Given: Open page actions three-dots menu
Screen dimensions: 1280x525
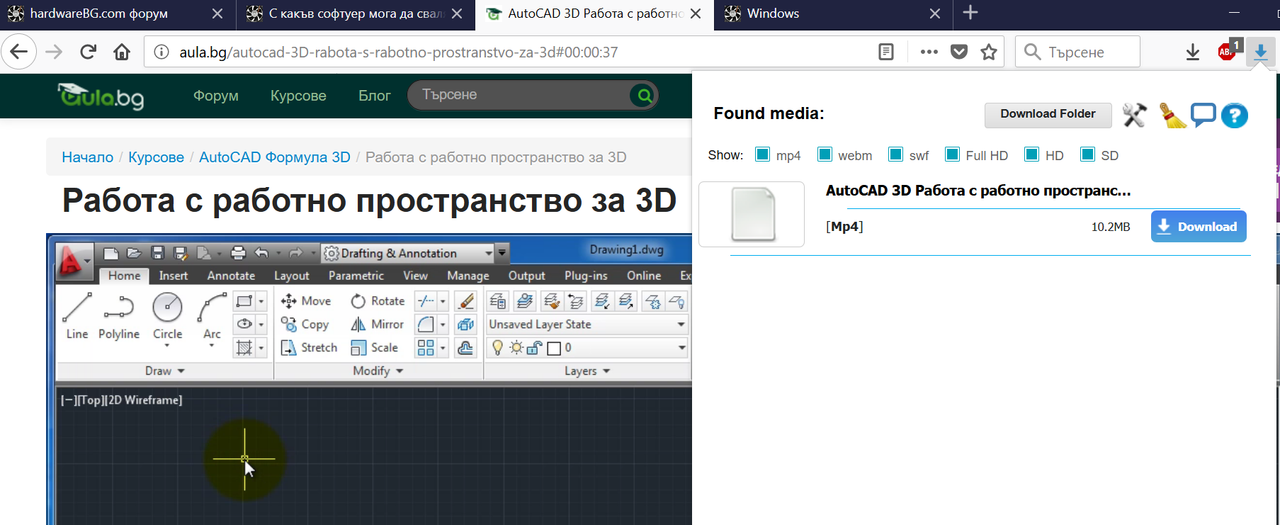Looking at the screenshot, I should click(929, 52).
